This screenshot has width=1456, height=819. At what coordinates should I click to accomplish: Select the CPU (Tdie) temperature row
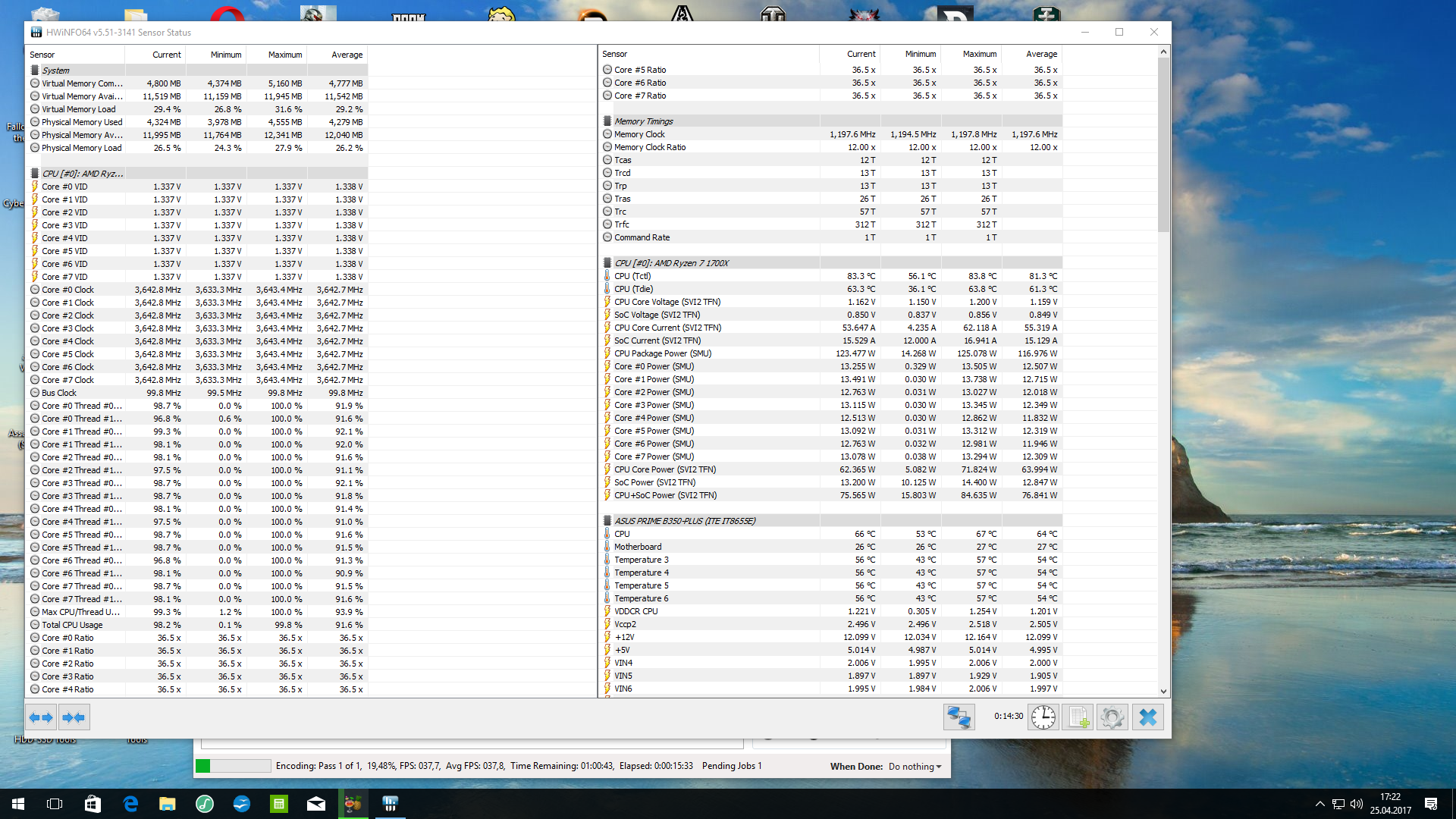tap(831, 289)
